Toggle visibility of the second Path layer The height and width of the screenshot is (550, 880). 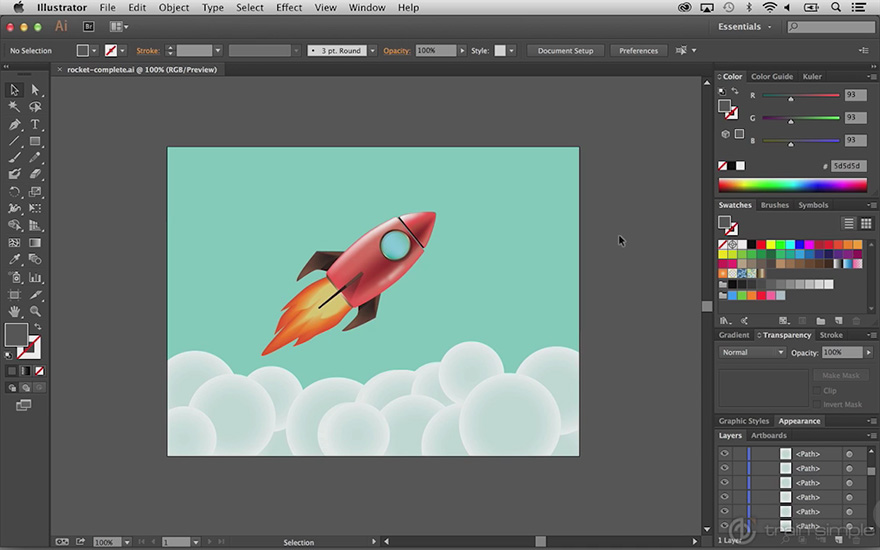(x=725, y=468)
